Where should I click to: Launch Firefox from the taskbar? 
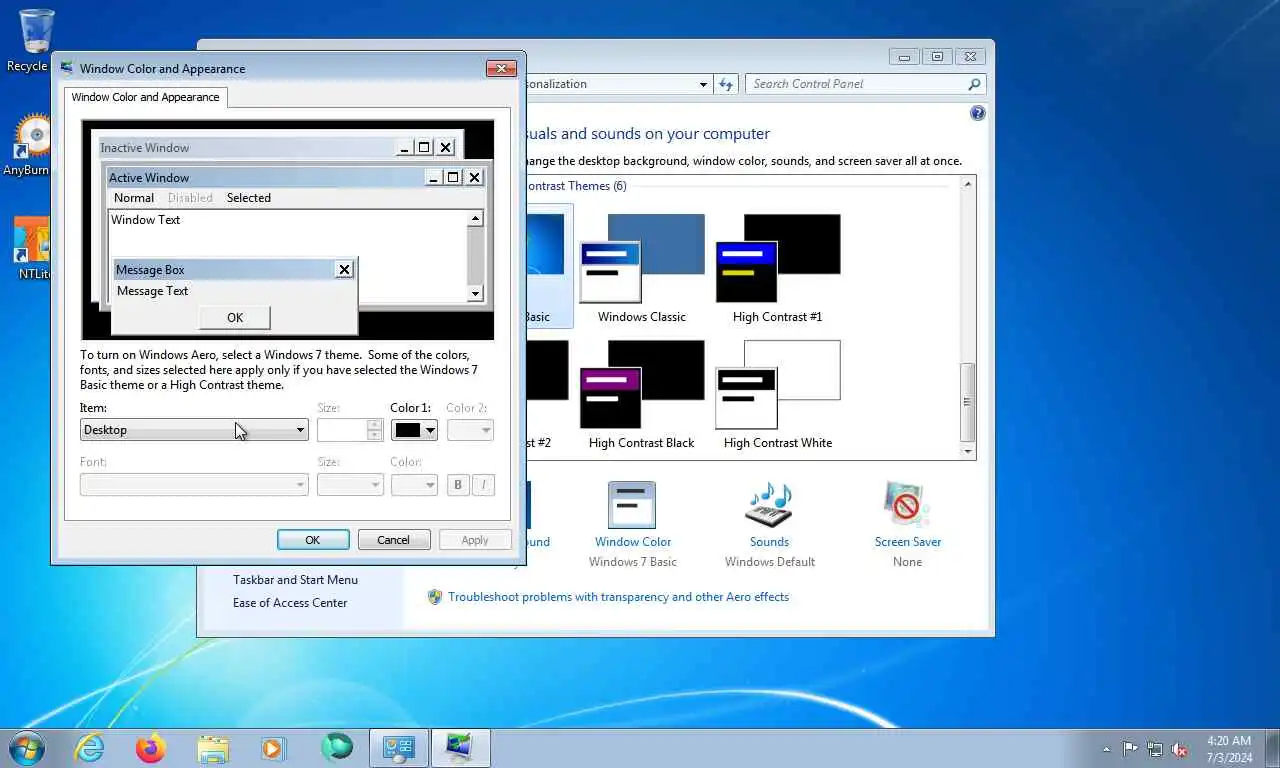tap(151, 748)
